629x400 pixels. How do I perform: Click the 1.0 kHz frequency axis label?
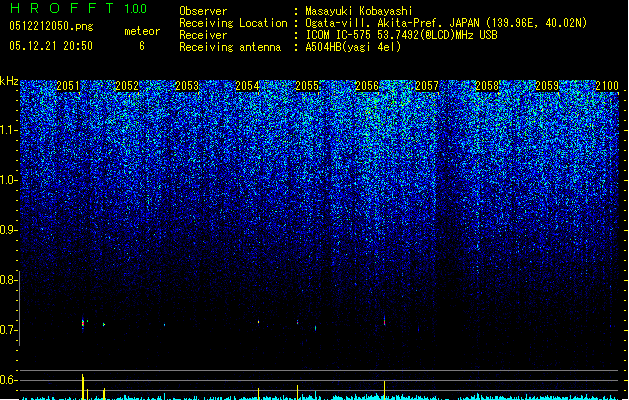pyautogui.click(x=9, y=180)
